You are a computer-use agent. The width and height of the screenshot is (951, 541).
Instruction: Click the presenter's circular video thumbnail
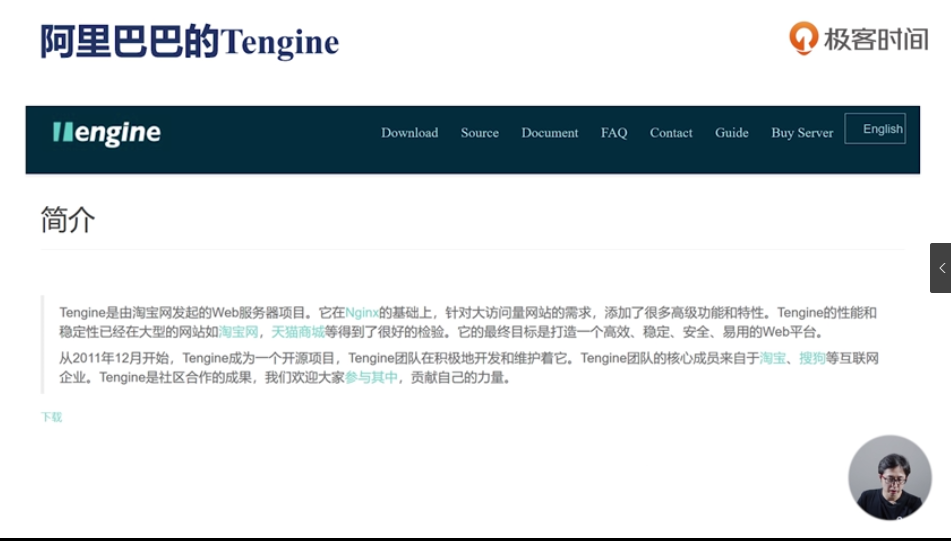[890, 477]
